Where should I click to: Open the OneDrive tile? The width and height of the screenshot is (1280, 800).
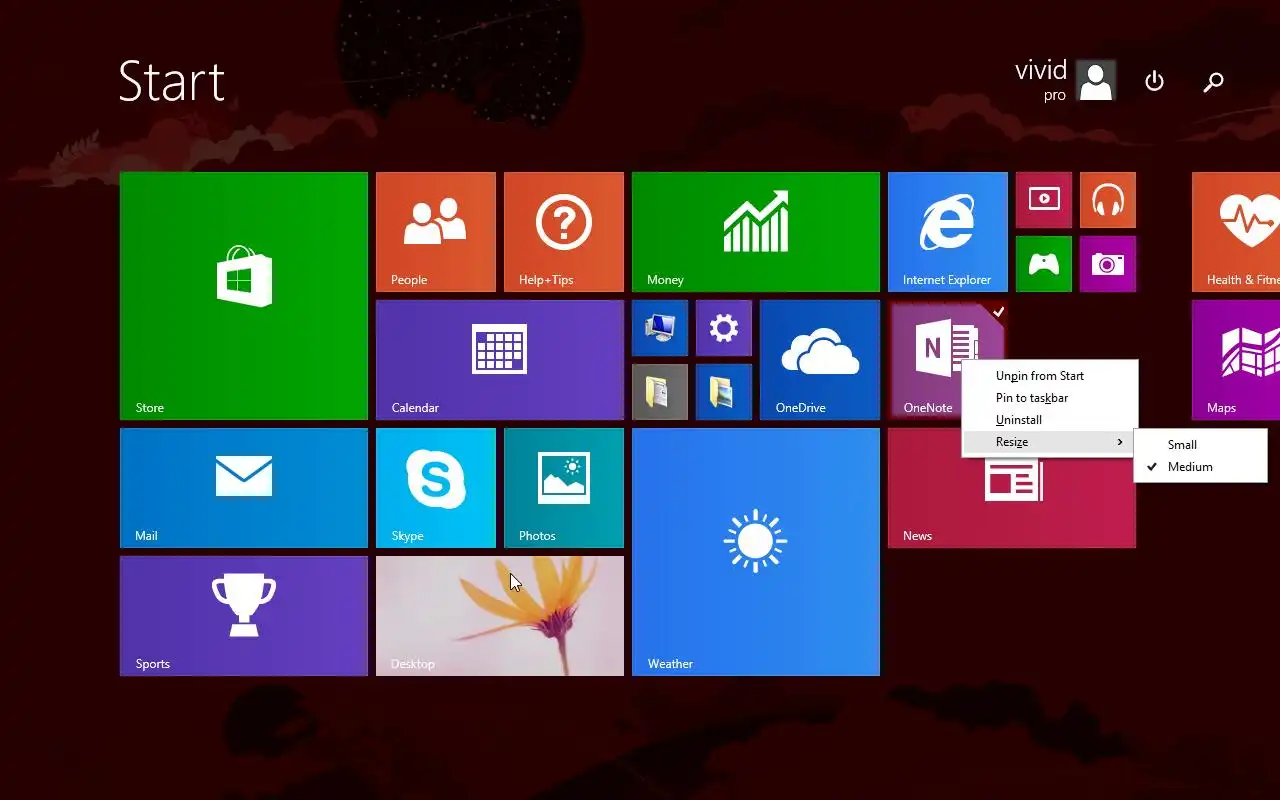[x=820, y=360]
